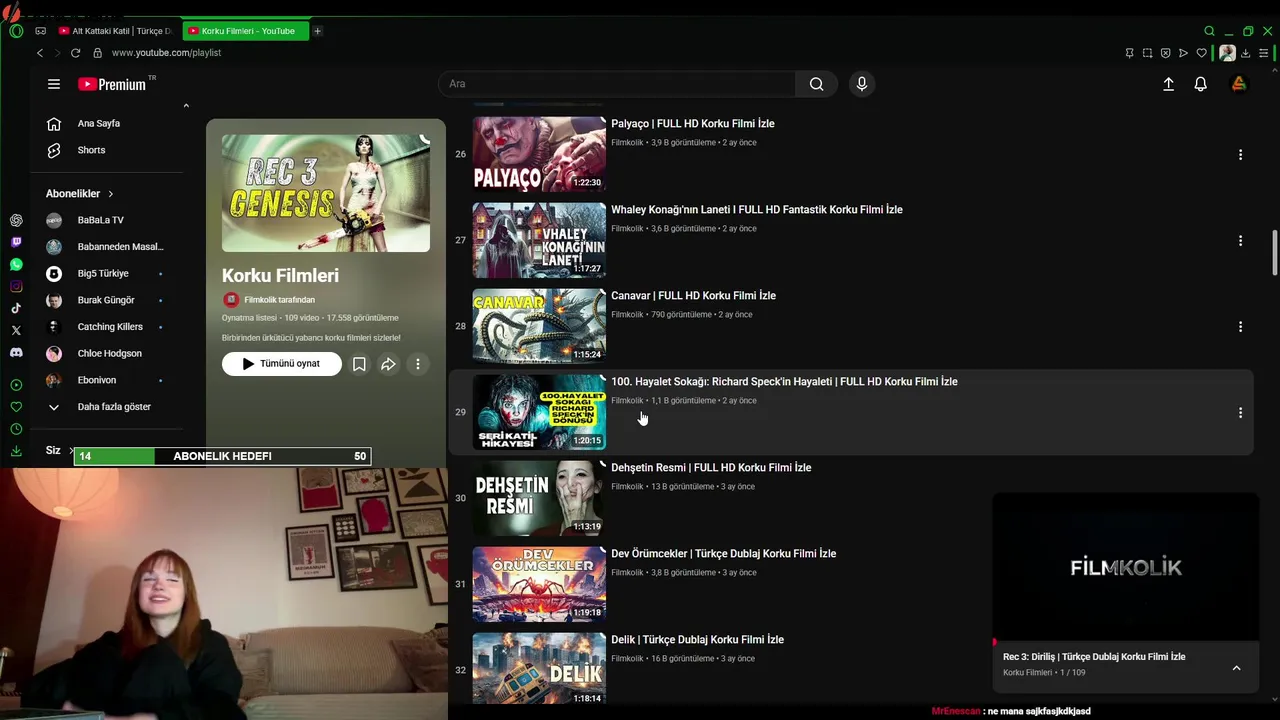Image resolution: width=1280 pixels, height=720 pixels.
Task: Open options menu for Palyaço video
Action: point(1240,155)
